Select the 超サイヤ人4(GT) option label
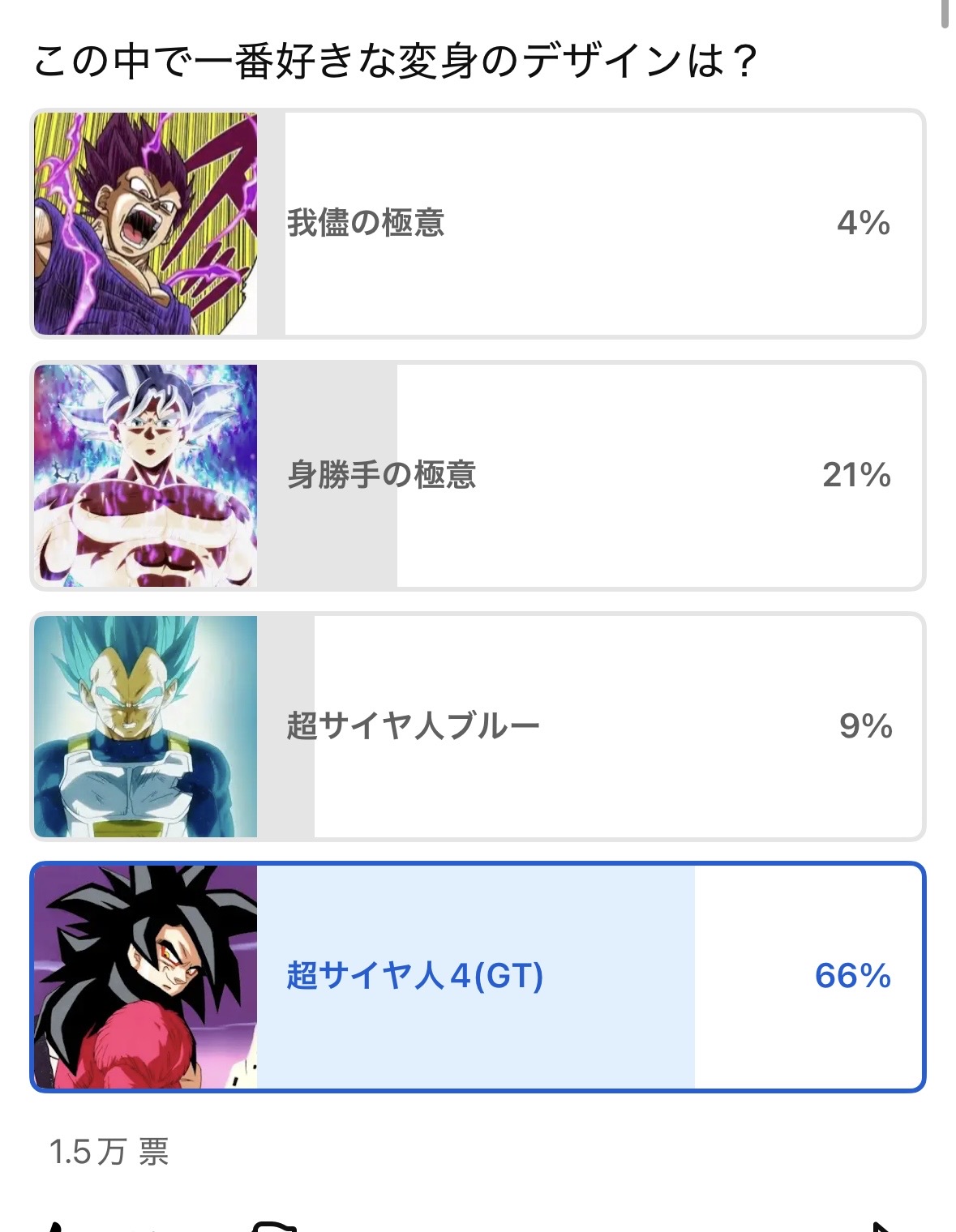Viewport: 956px width, 1232px height. tap(414, 976)
